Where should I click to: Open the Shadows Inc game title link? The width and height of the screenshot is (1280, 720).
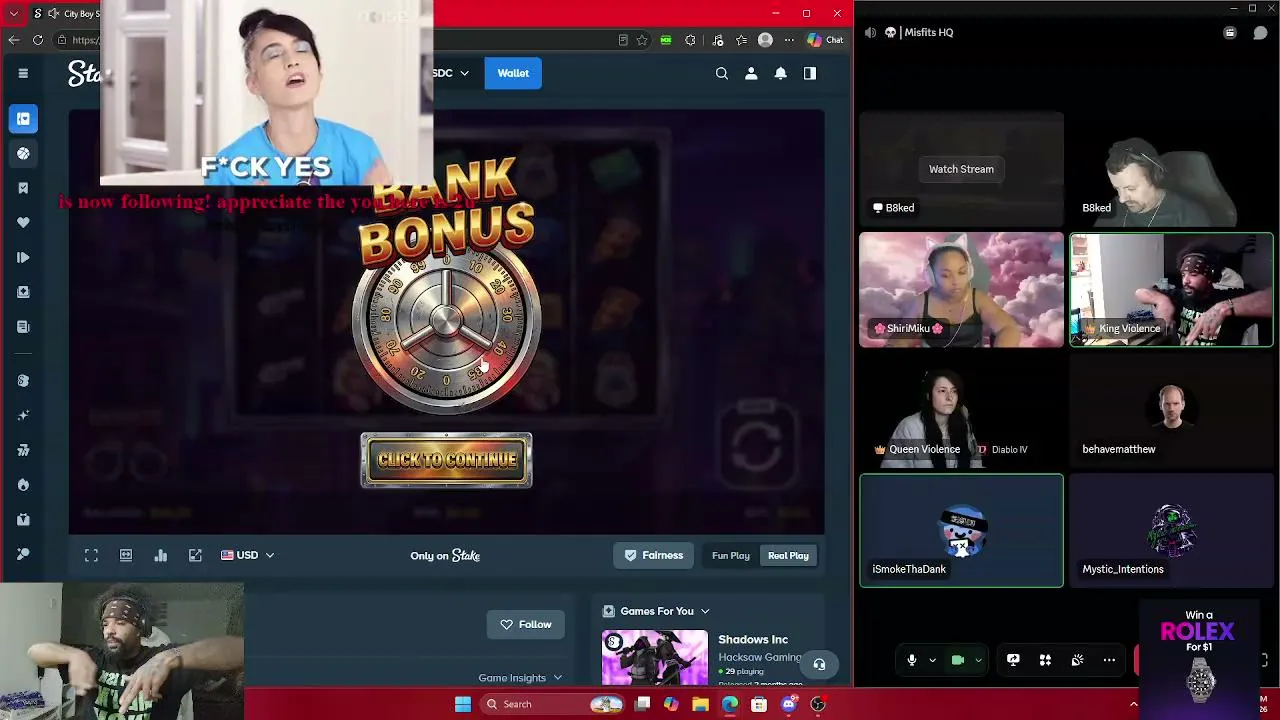[753, 639]
